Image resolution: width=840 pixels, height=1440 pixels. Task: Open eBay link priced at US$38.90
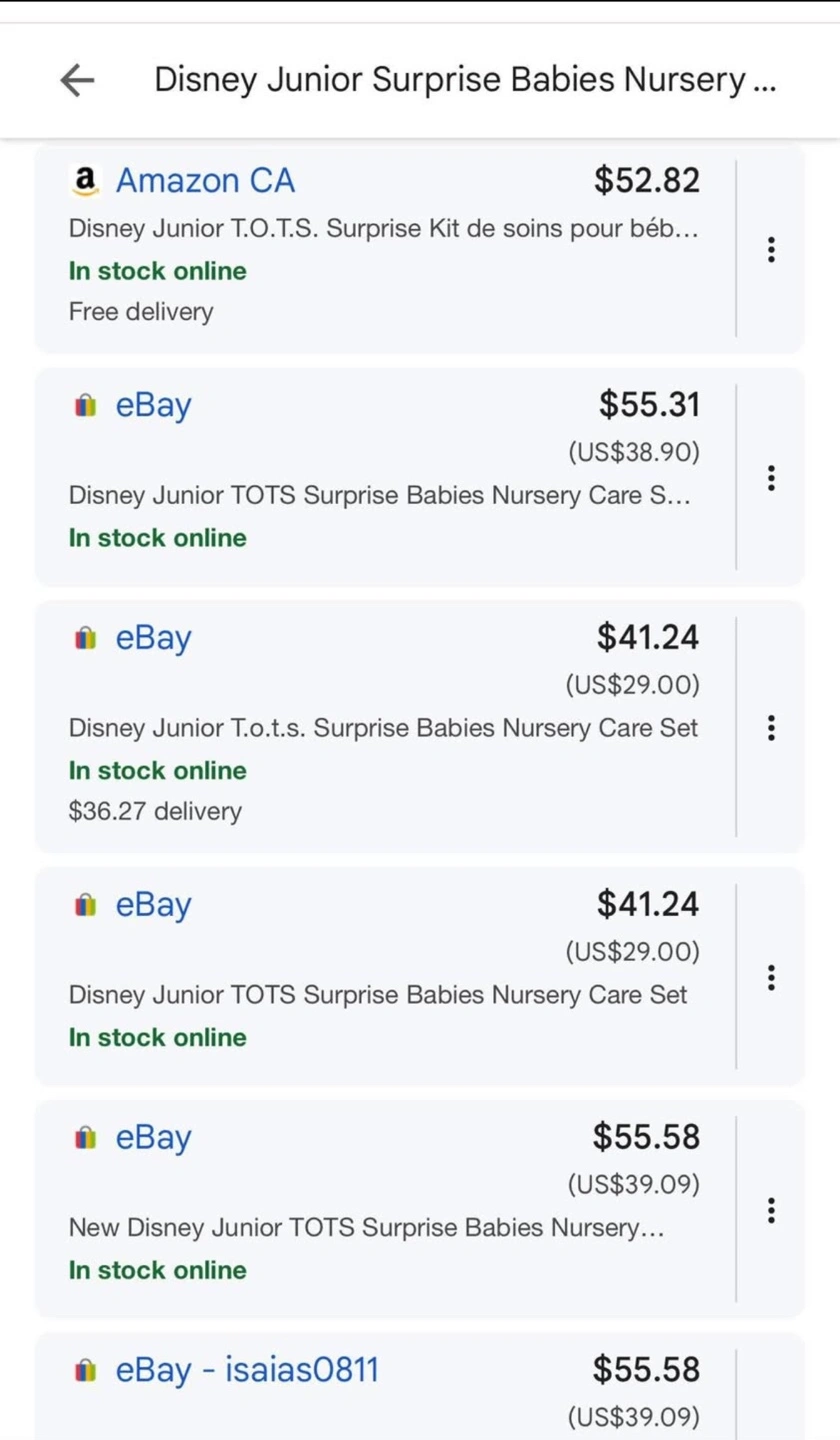(x=152, y=406)
